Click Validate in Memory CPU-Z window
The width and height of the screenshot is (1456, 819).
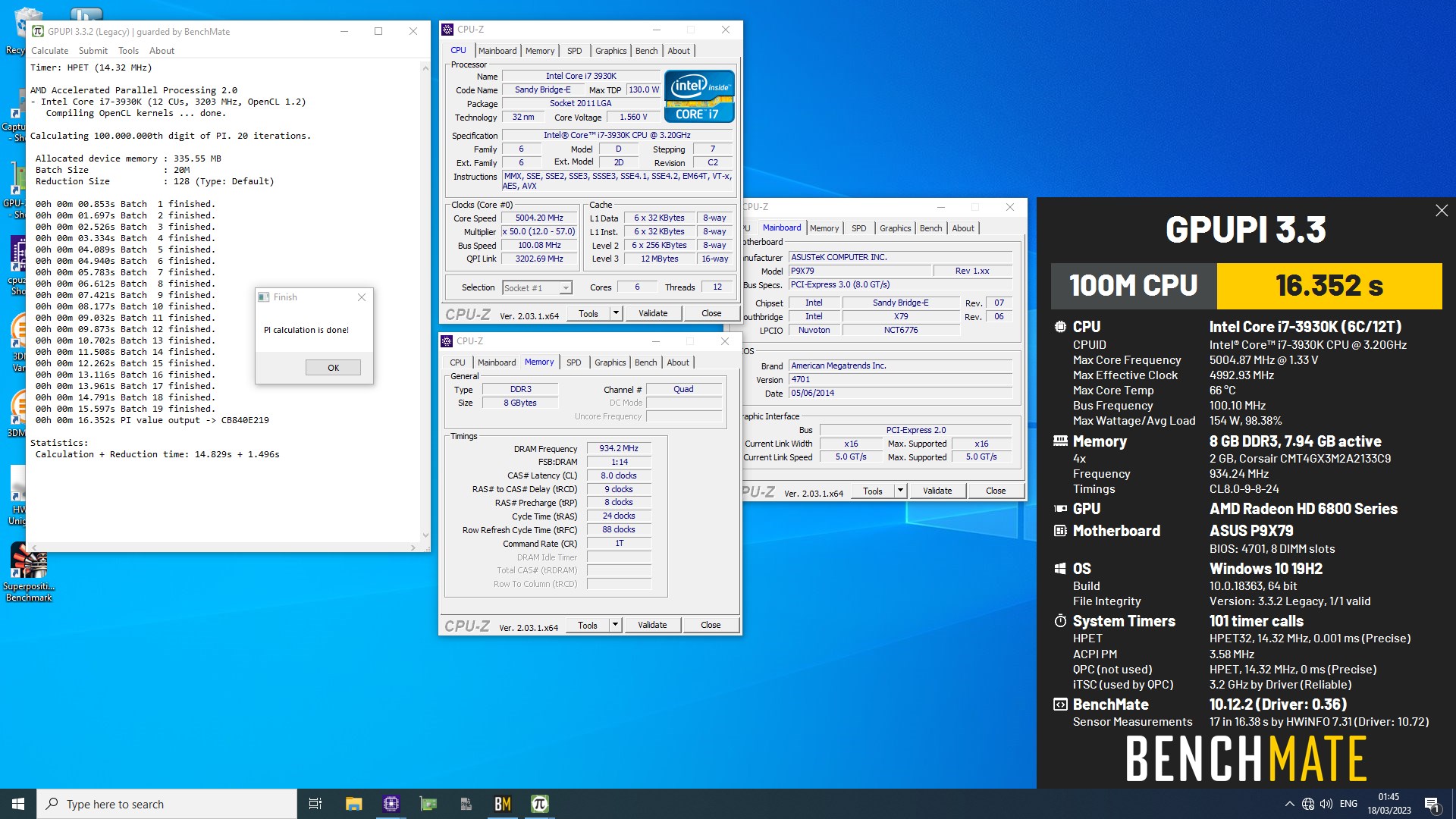point(652,625)
